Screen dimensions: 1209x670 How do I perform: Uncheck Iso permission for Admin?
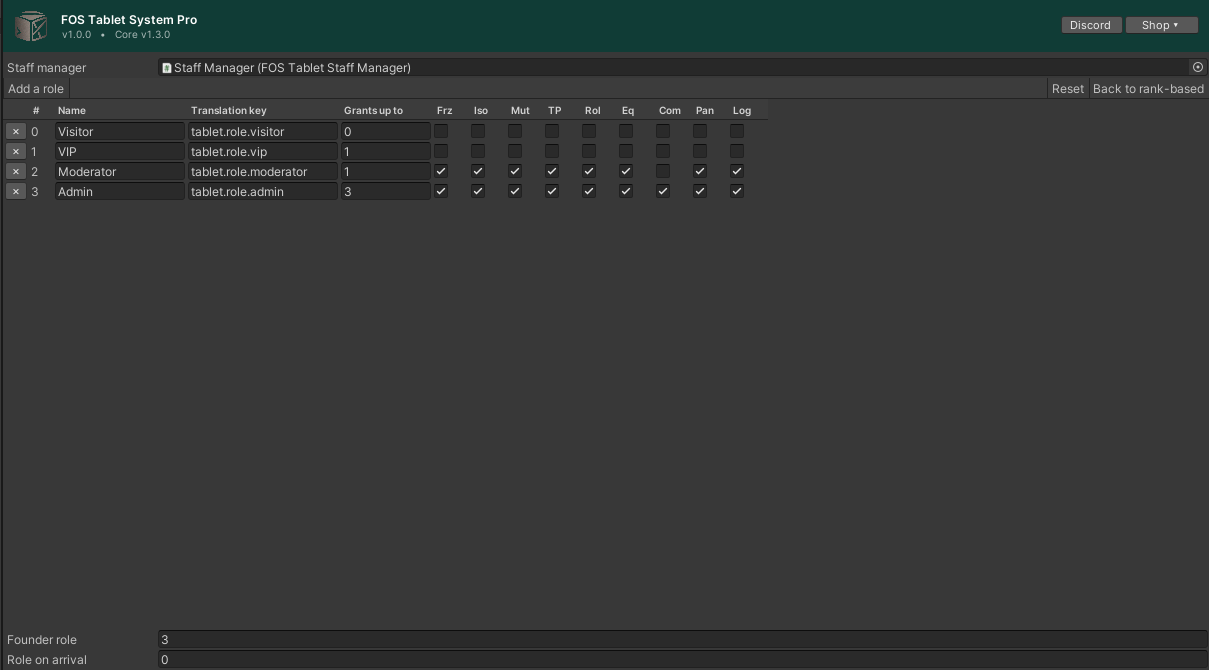tap(478, 191)
